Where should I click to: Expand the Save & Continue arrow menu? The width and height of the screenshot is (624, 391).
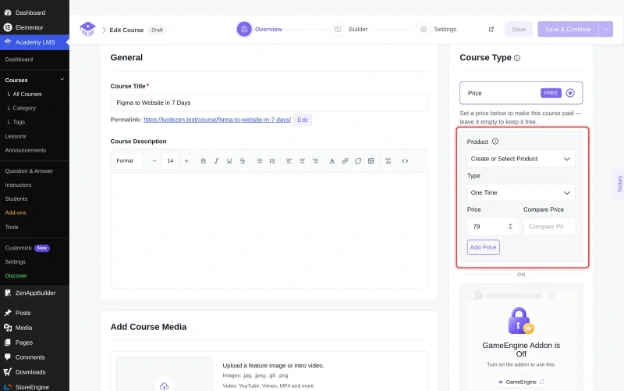[x=606, y=29]
